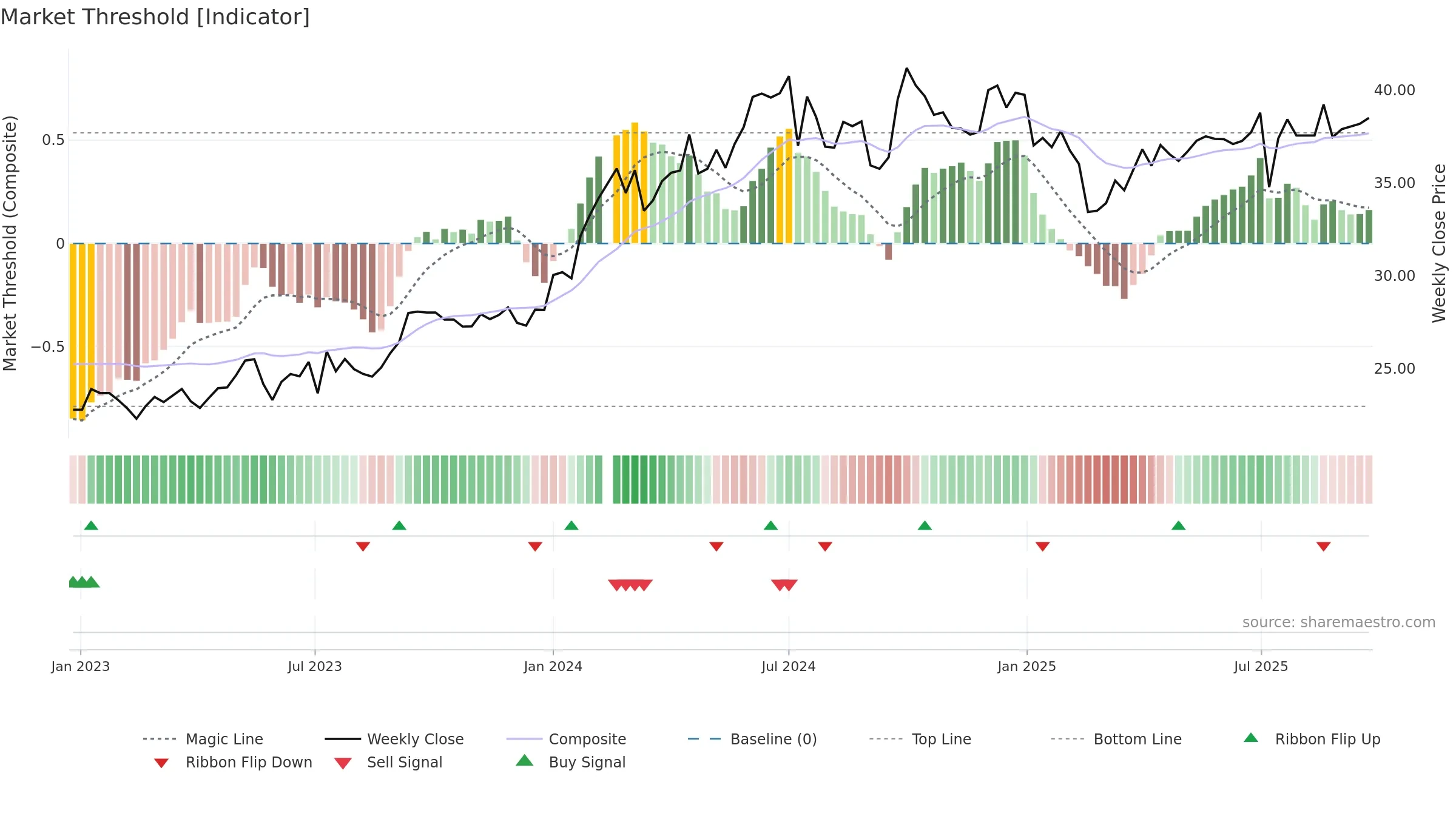This screenshot has width=1456, height=819.
Task: Toggle the Bottom Line legend entry
Action: point(1116,739)
